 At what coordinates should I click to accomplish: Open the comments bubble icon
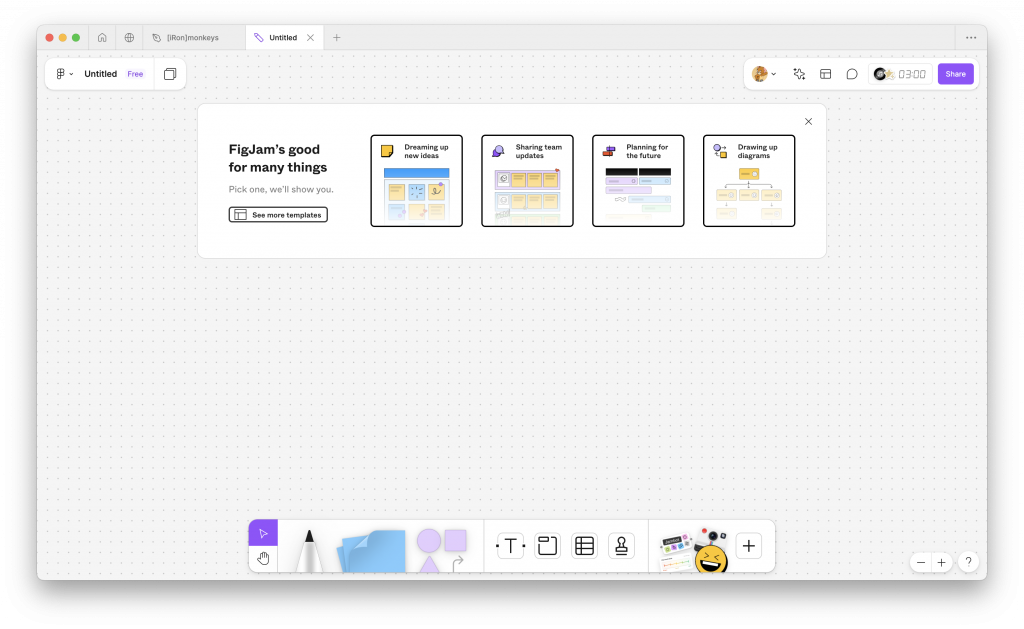pyautogui.click(x=852, y=74)
